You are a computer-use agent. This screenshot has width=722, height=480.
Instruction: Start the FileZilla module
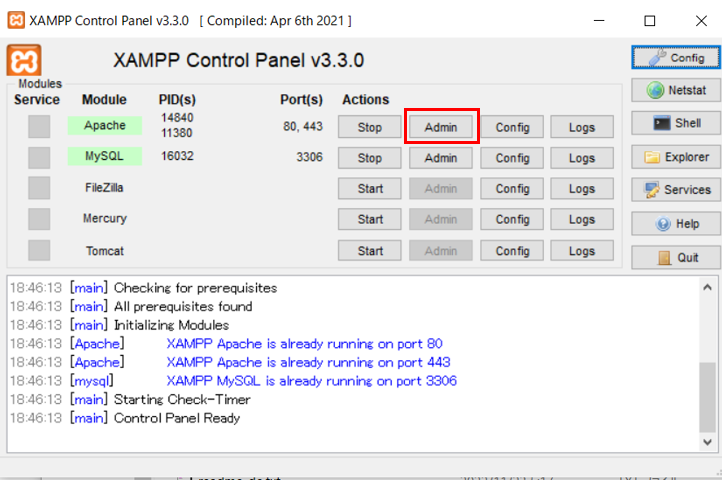click(370, 189)
